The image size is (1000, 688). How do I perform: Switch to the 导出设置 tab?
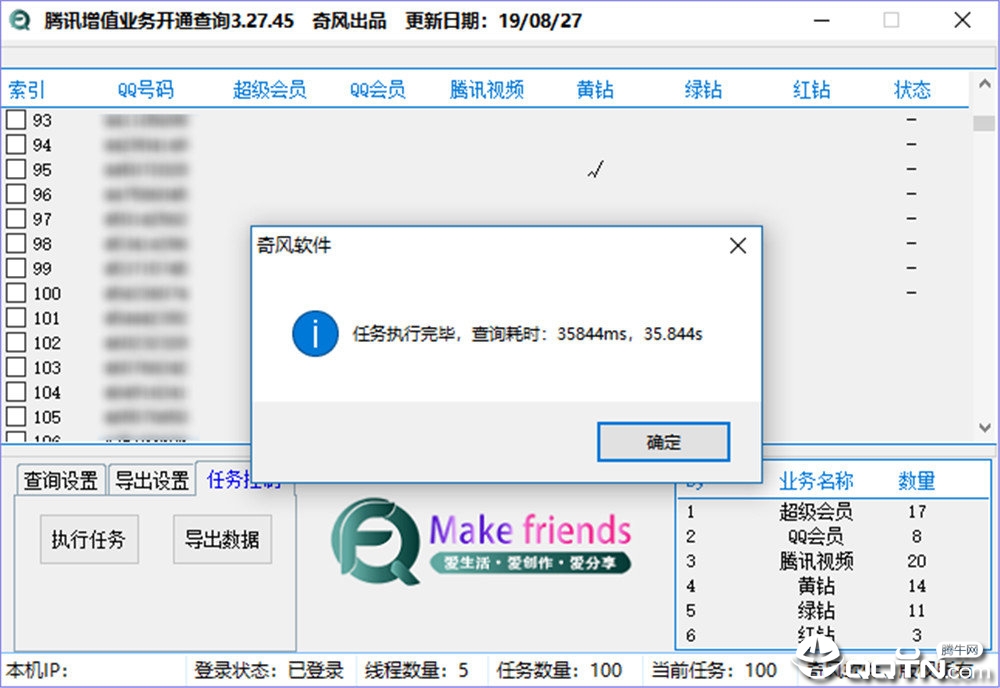pyautogui.click(x=152, y=479)
